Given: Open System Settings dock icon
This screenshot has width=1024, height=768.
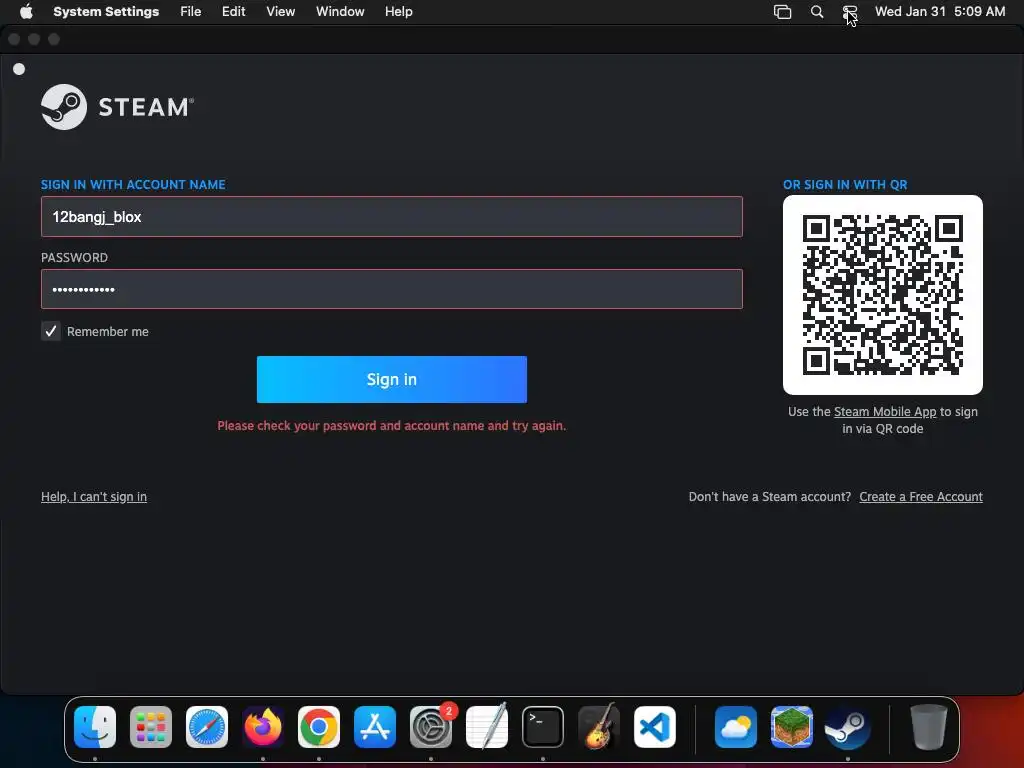Looking at the screenshot, I should [x=431, y=727].
